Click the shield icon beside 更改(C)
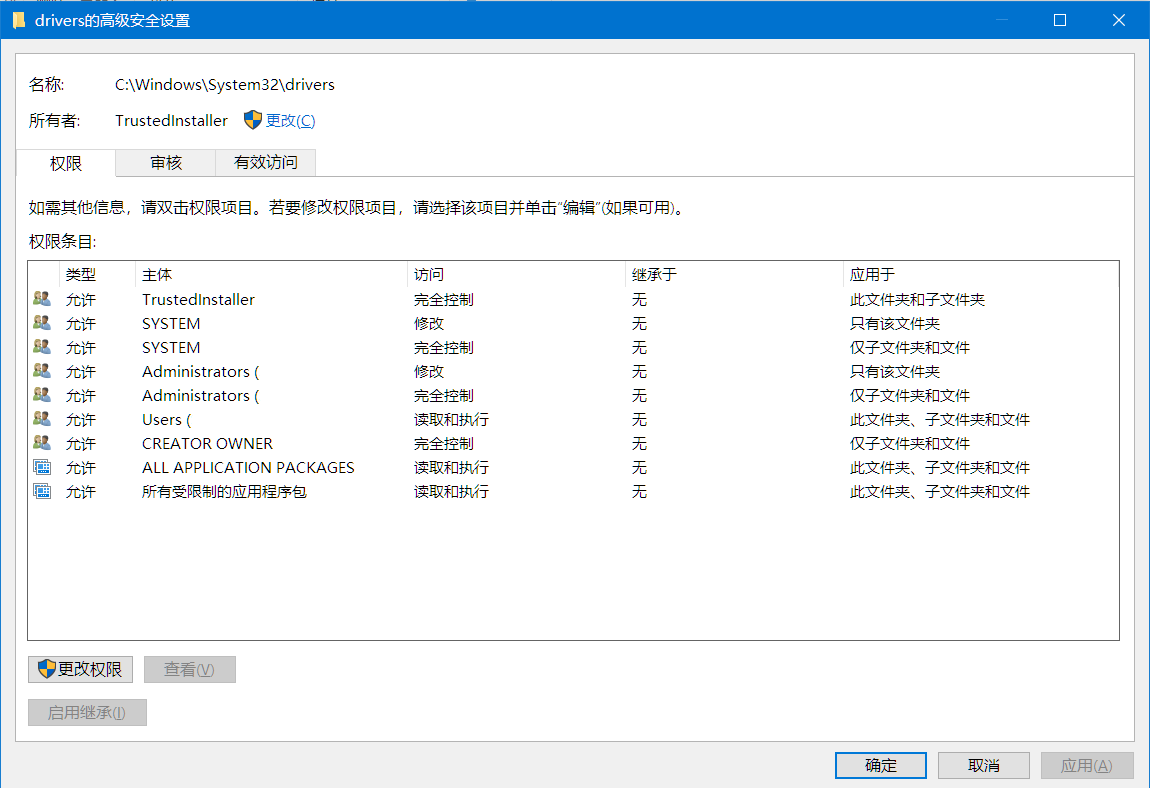Screen dimensions: 1150x788 254,119
